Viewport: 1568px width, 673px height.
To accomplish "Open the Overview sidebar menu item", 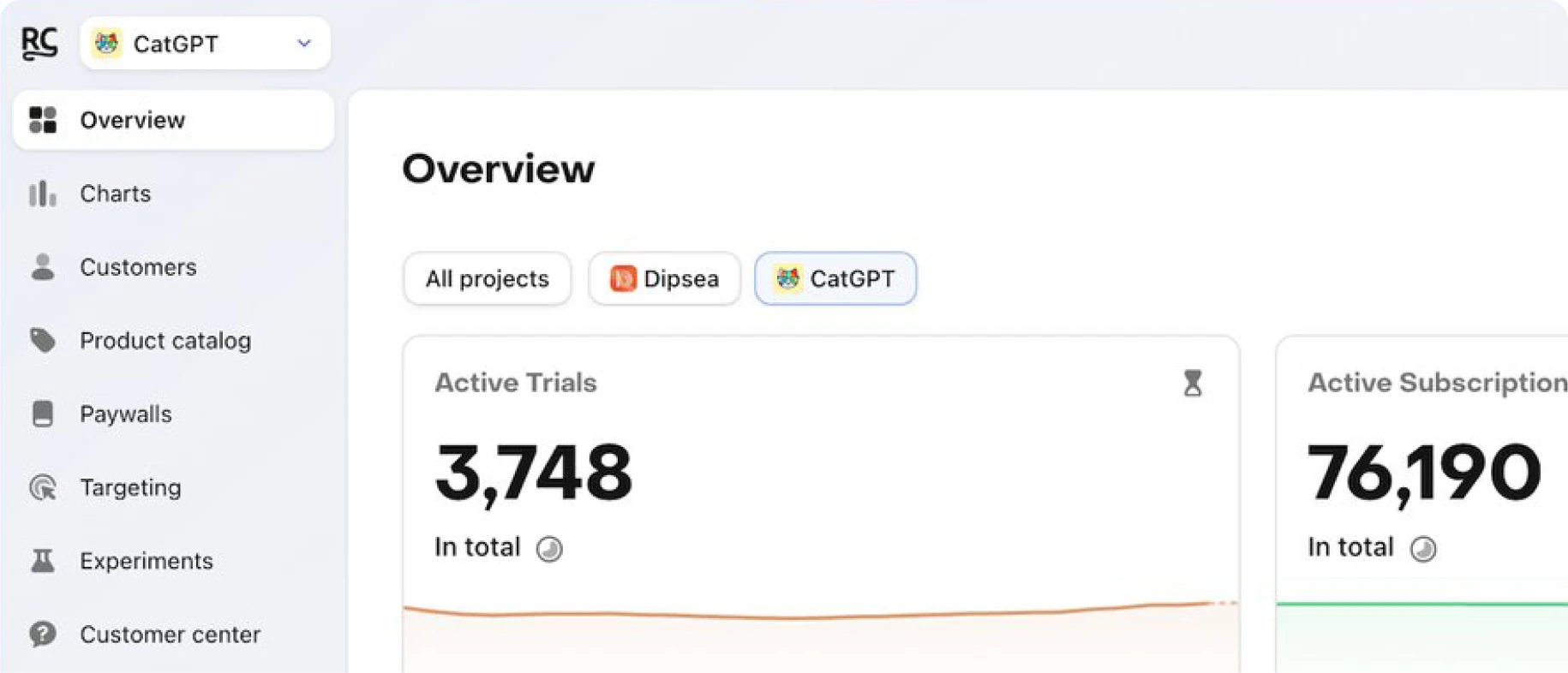I will tap(174, 120).
